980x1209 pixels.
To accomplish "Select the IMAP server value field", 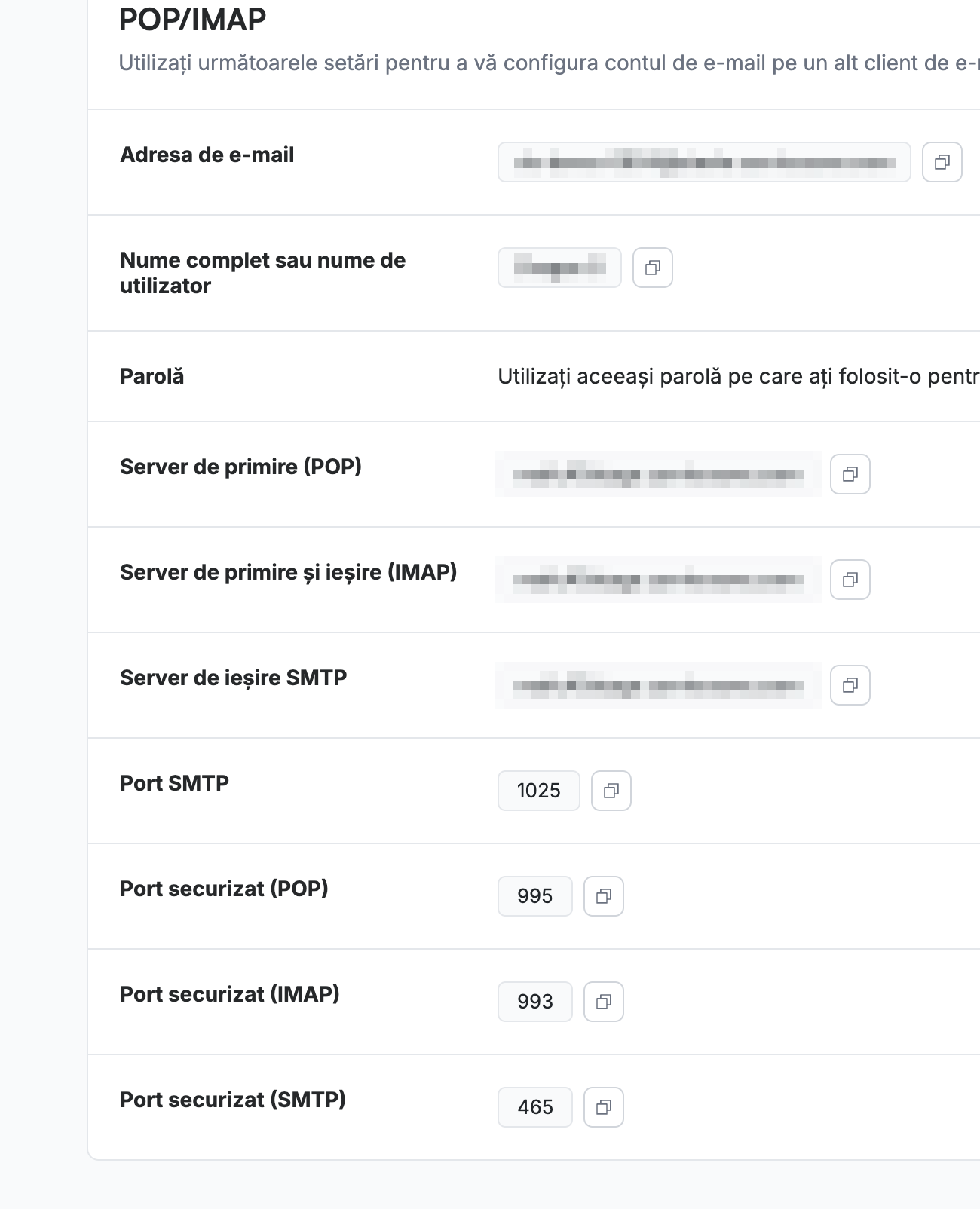I will click(658, 580).
